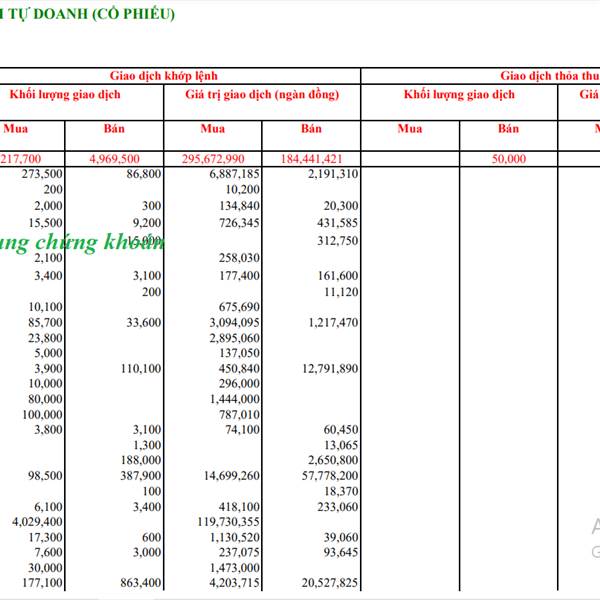Select the cell 137,050
Image resolution: width=600 pixels, height=600 pixels.
pos(240,353)
